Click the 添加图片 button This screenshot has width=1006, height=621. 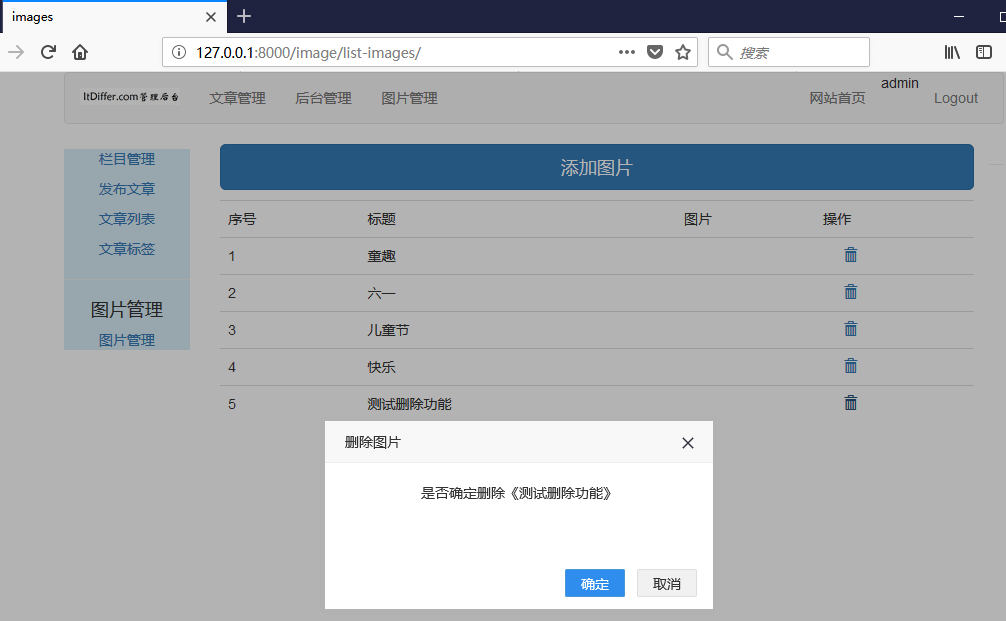[597, 167]
